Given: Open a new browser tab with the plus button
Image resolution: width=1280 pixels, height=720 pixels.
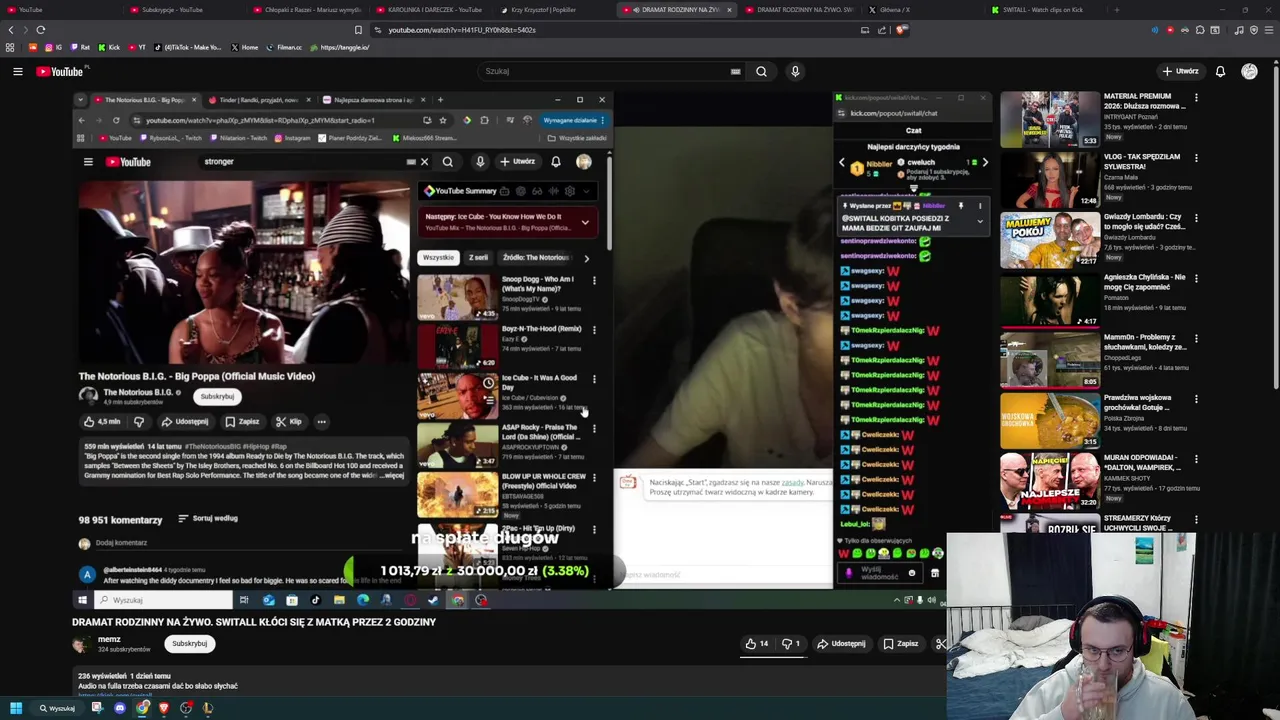Looking at the screenshot, I should pos(1116,10).
